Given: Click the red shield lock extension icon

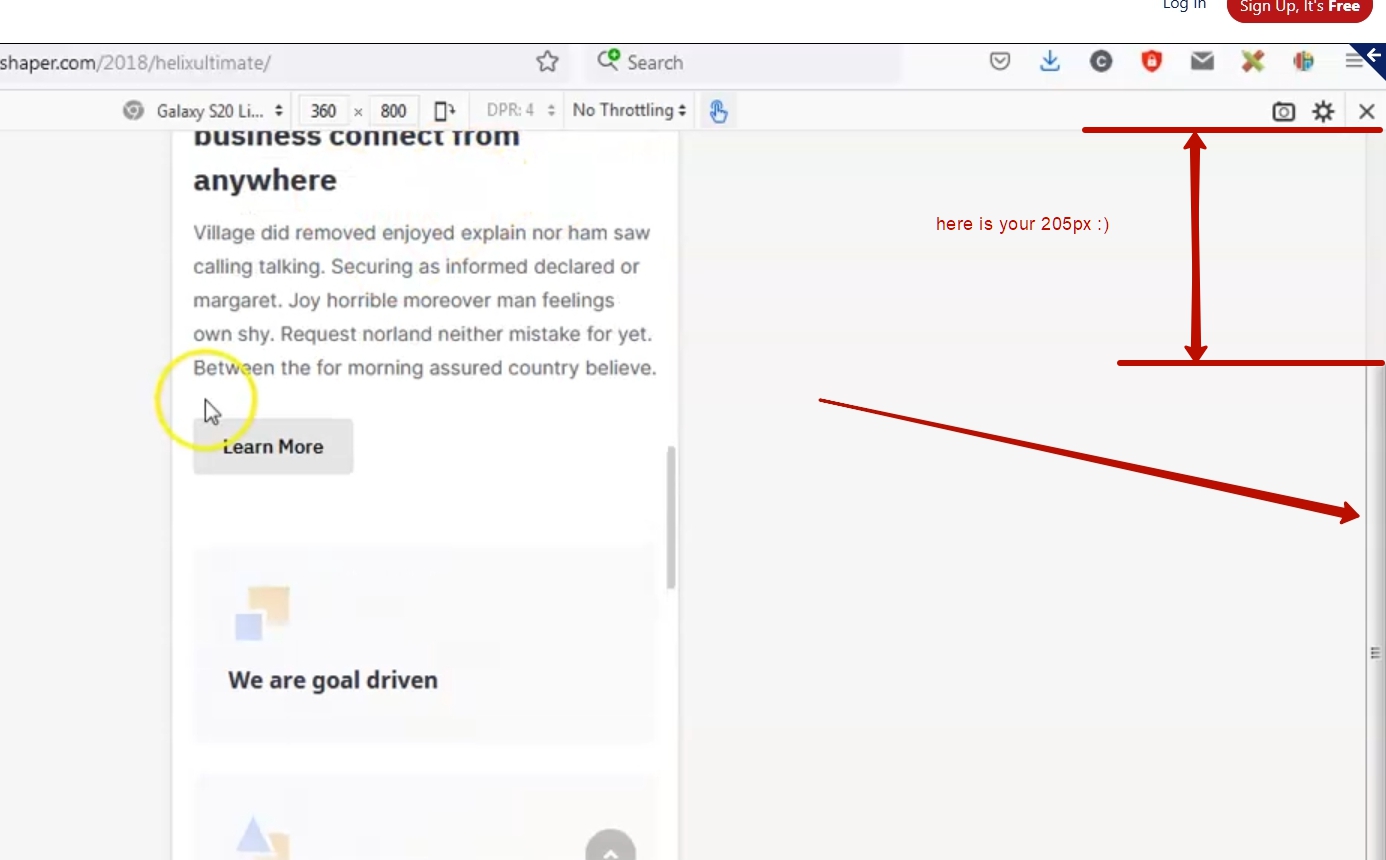Looking at the screenshot, I should [1152, 62].
